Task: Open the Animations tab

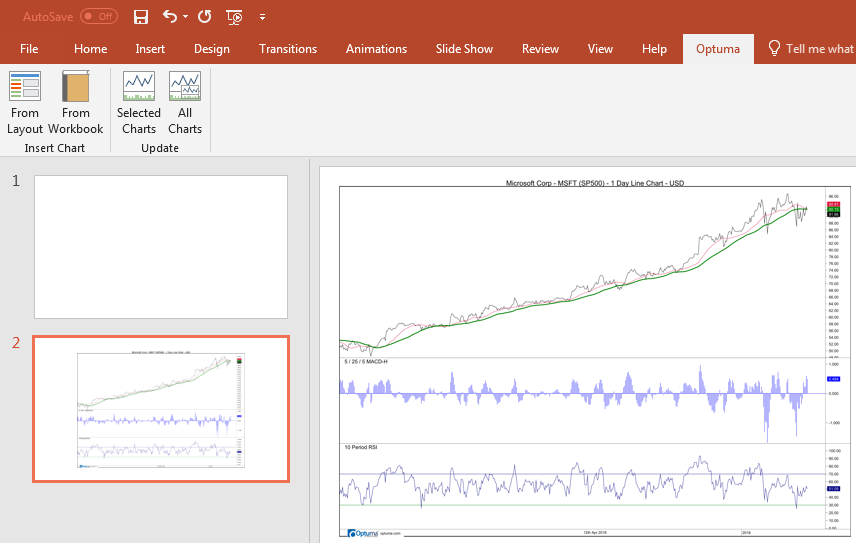Action: pos(376,49)
